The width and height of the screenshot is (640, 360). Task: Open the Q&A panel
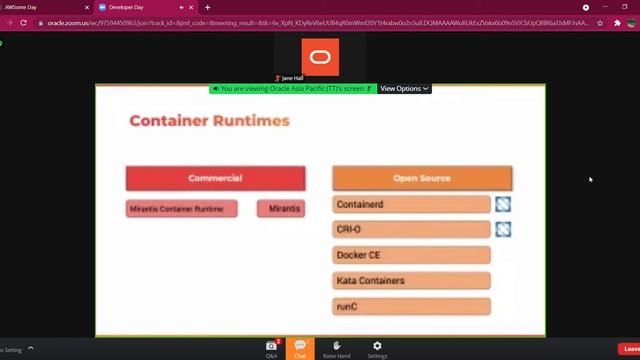(271, 349)
